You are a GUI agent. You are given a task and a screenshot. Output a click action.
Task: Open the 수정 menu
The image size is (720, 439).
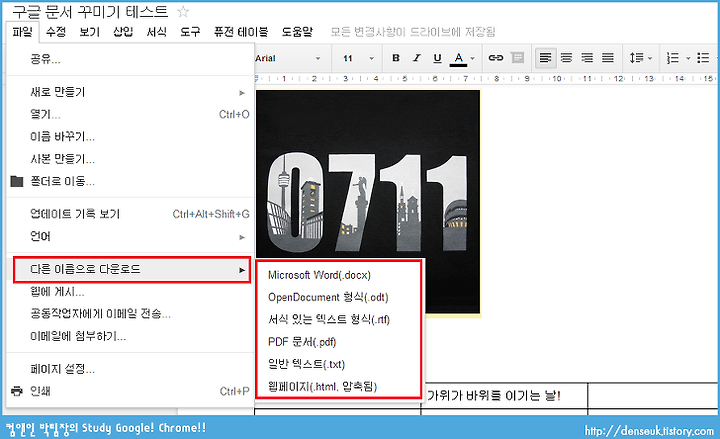(56, 32)
